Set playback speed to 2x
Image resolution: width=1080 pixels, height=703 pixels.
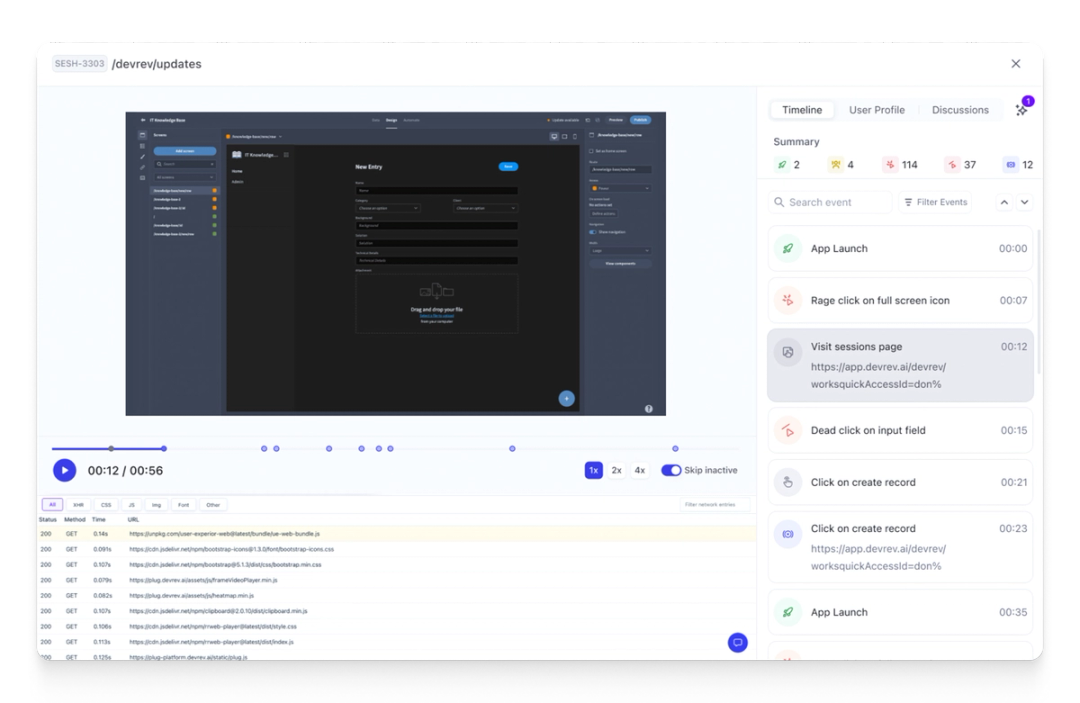616,470
